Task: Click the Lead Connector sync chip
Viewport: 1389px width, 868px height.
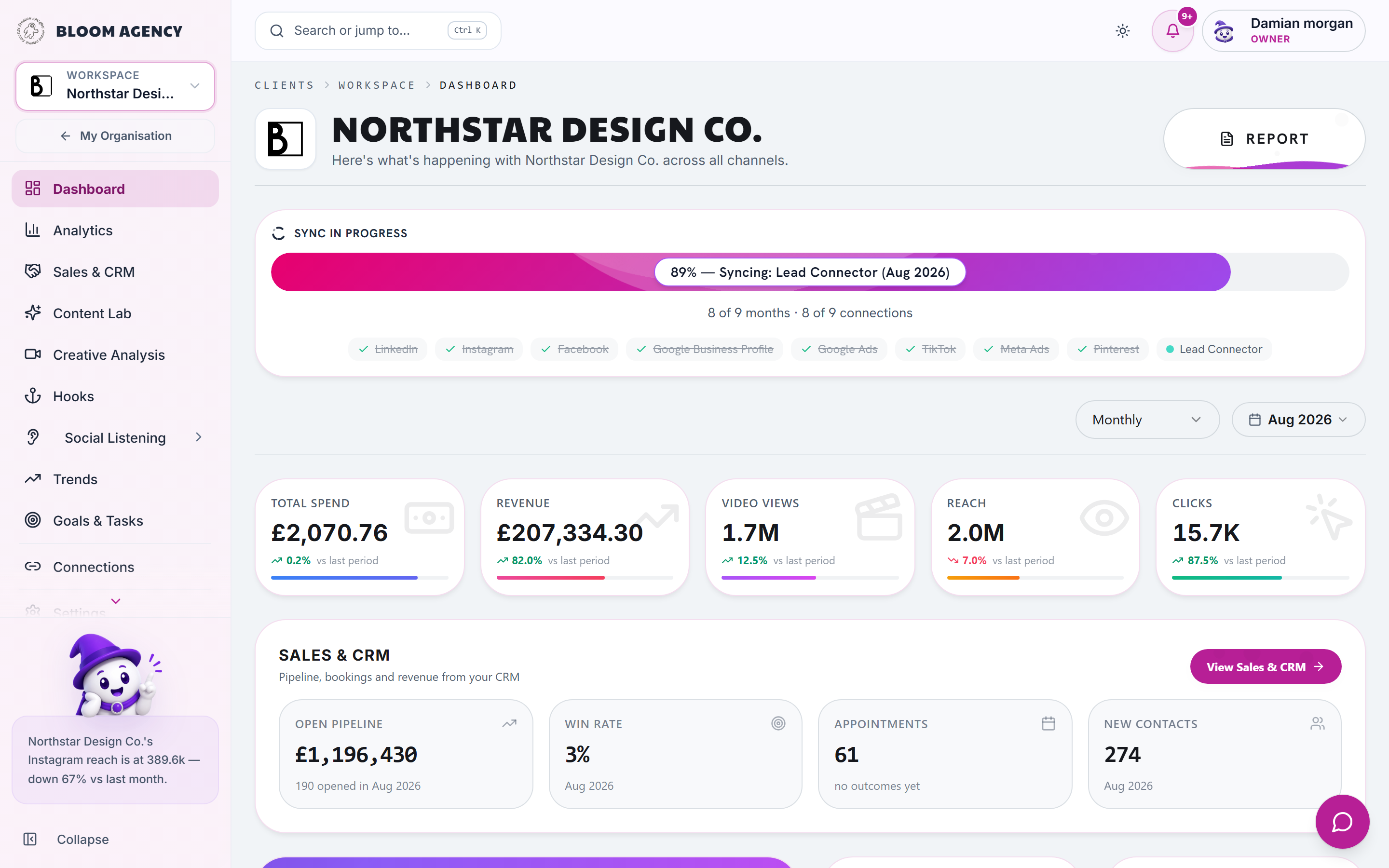Action: (1214, 349)
